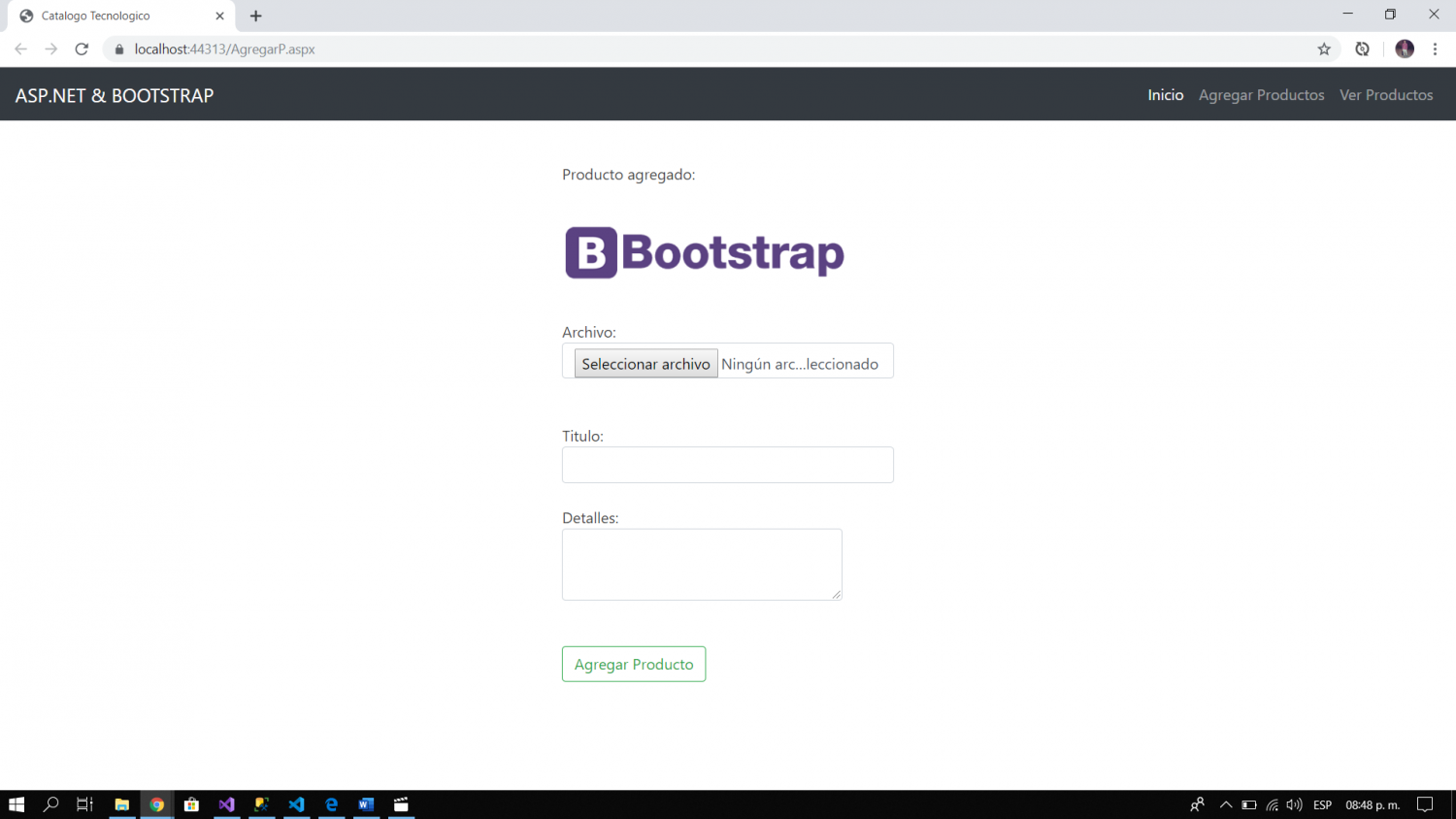Open the clapperboard video app on the taskbar
Screen dimensions: 1456x819
click(x=401, y=804)
